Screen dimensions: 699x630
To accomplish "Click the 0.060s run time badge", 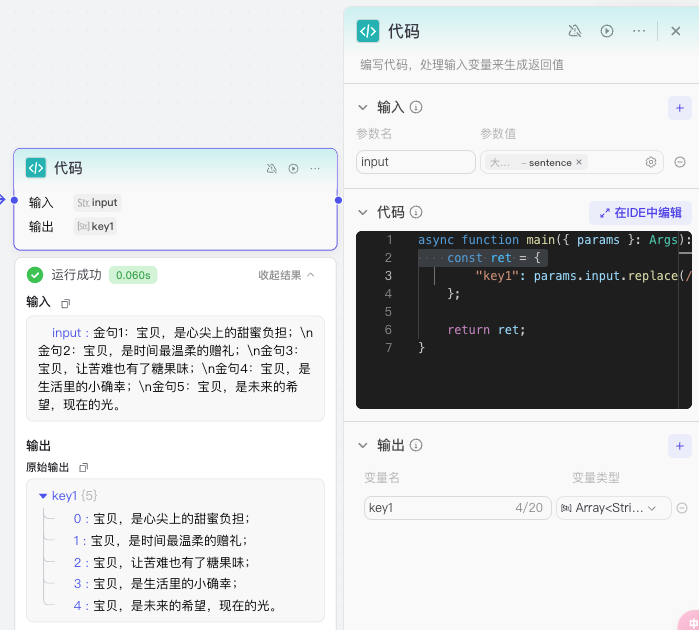I will tap(133, 275).
